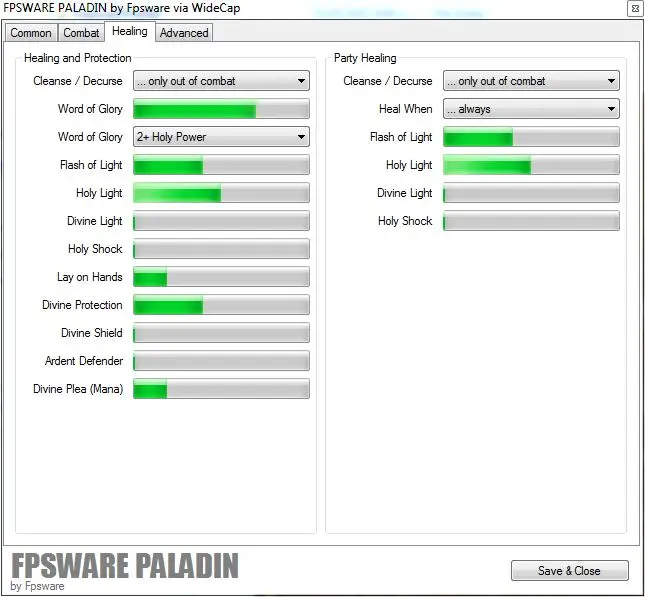The height and width of the screenshot is (597, 645).
Task: Click the Party Healing Flash of Light slider
Action: pos(531,137)
